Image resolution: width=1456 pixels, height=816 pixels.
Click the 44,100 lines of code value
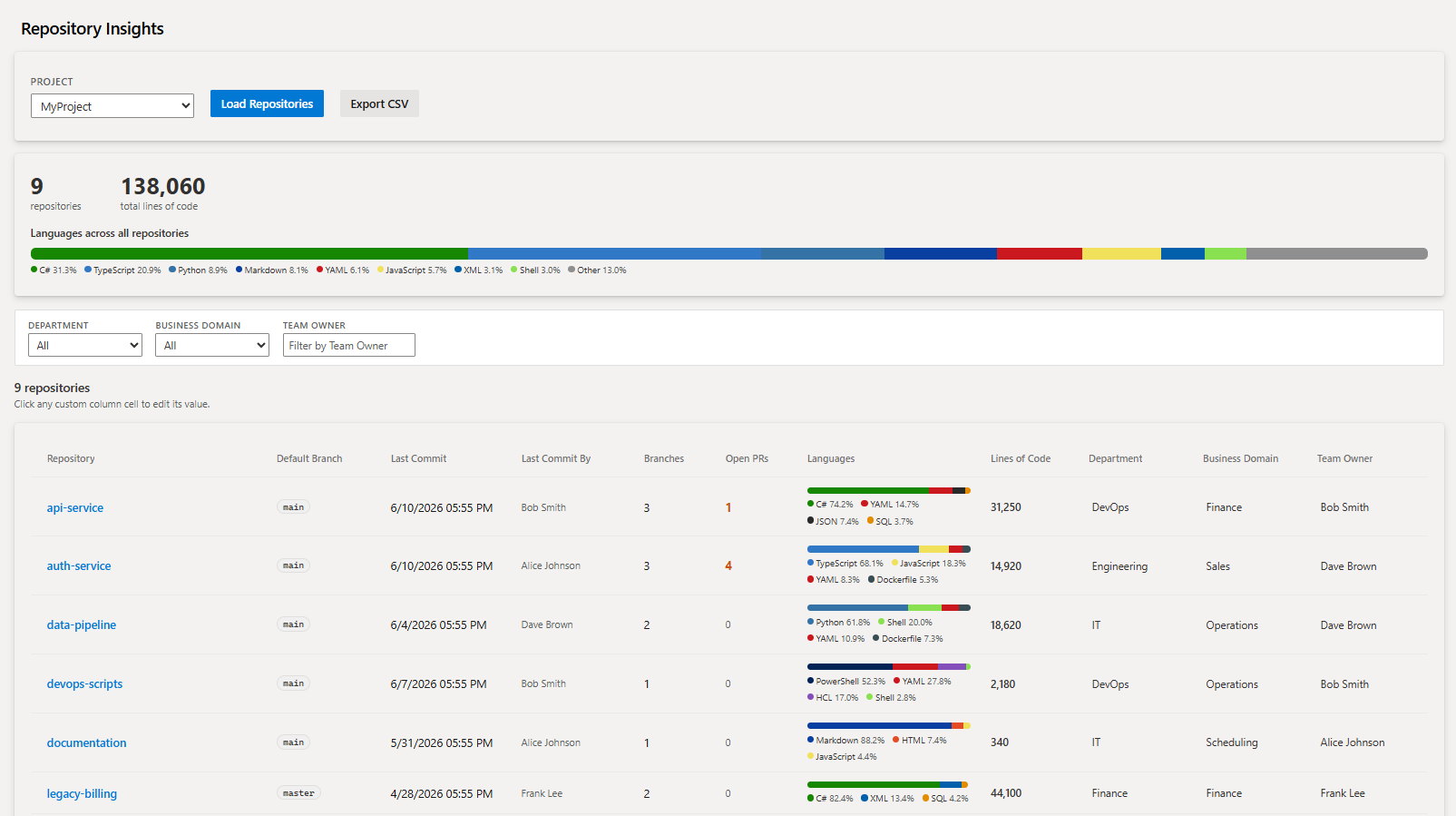pos(1006,793)
